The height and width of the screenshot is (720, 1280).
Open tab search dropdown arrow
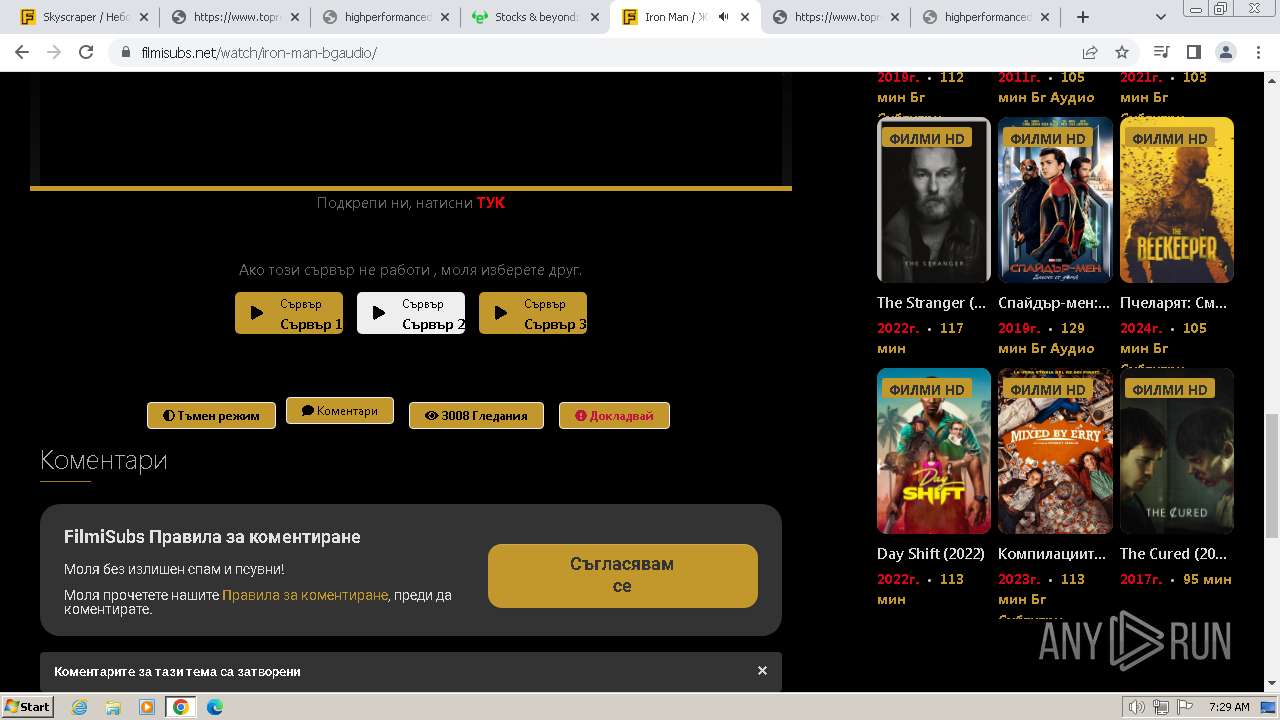(1161, 17)
